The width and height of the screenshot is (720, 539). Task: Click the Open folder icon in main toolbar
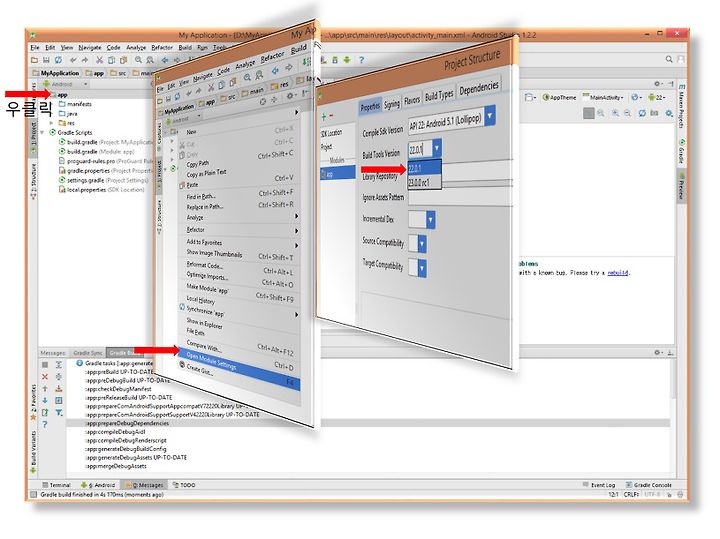tap(34, 60)
